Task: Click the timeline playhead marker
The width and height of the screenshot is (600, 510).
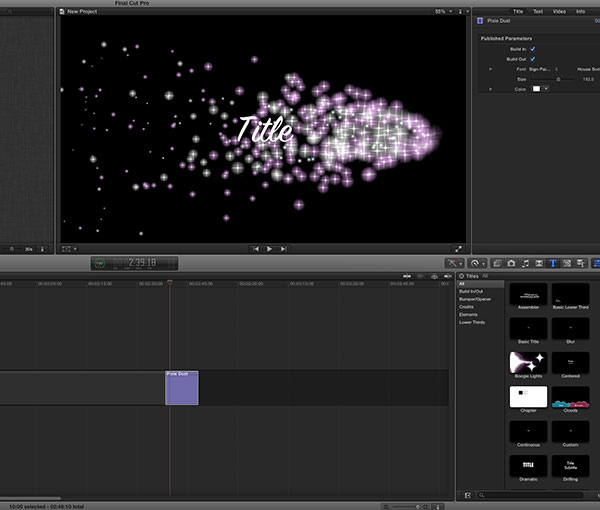Action: click(x=170, y=283)
